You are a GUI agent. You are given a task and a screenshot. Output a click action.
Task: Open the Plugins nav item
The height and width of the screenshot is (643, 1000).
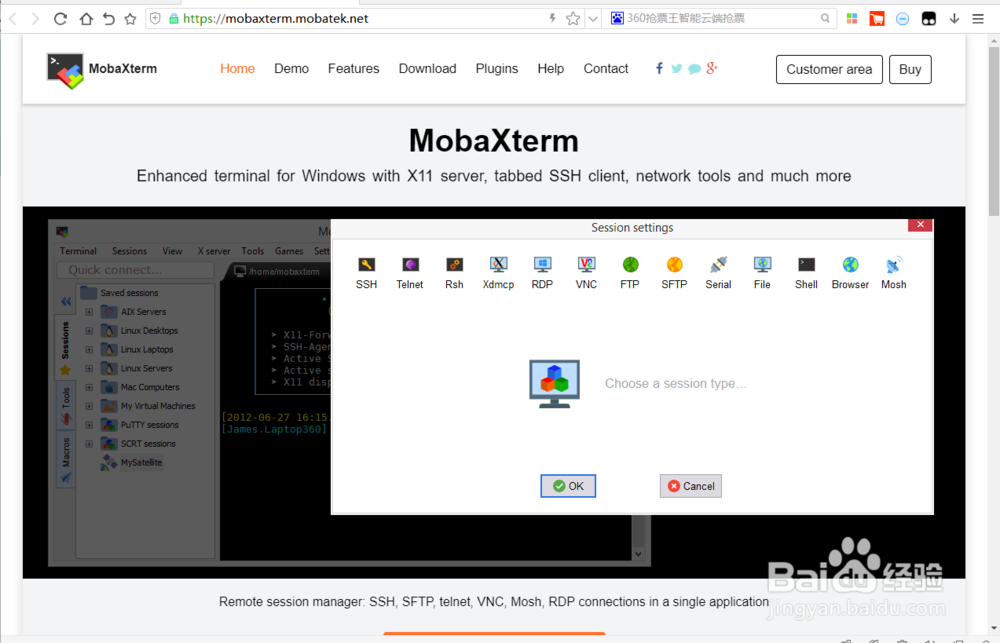[x=497, y=69]
